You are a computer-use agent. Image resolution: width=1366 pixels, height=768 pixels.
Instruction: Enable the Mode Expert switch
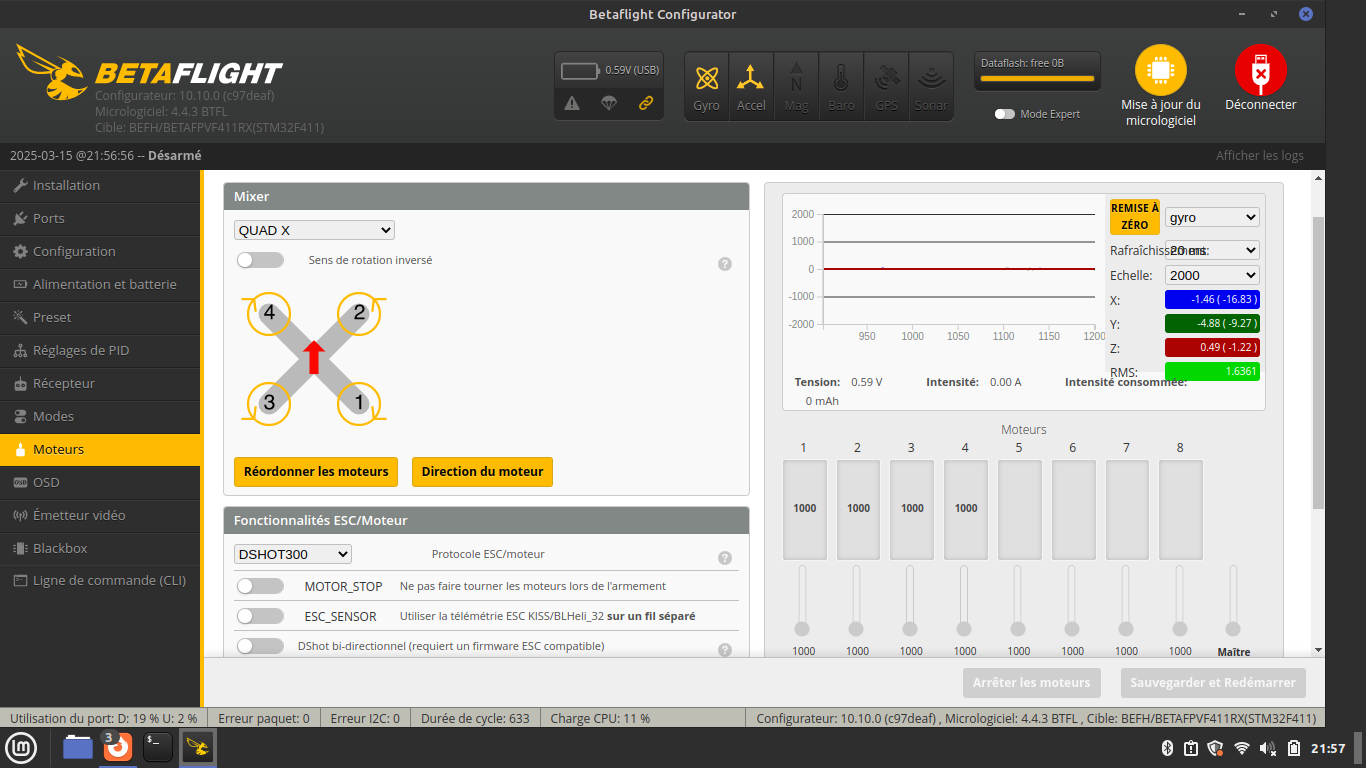click(x=1004, y=114)
